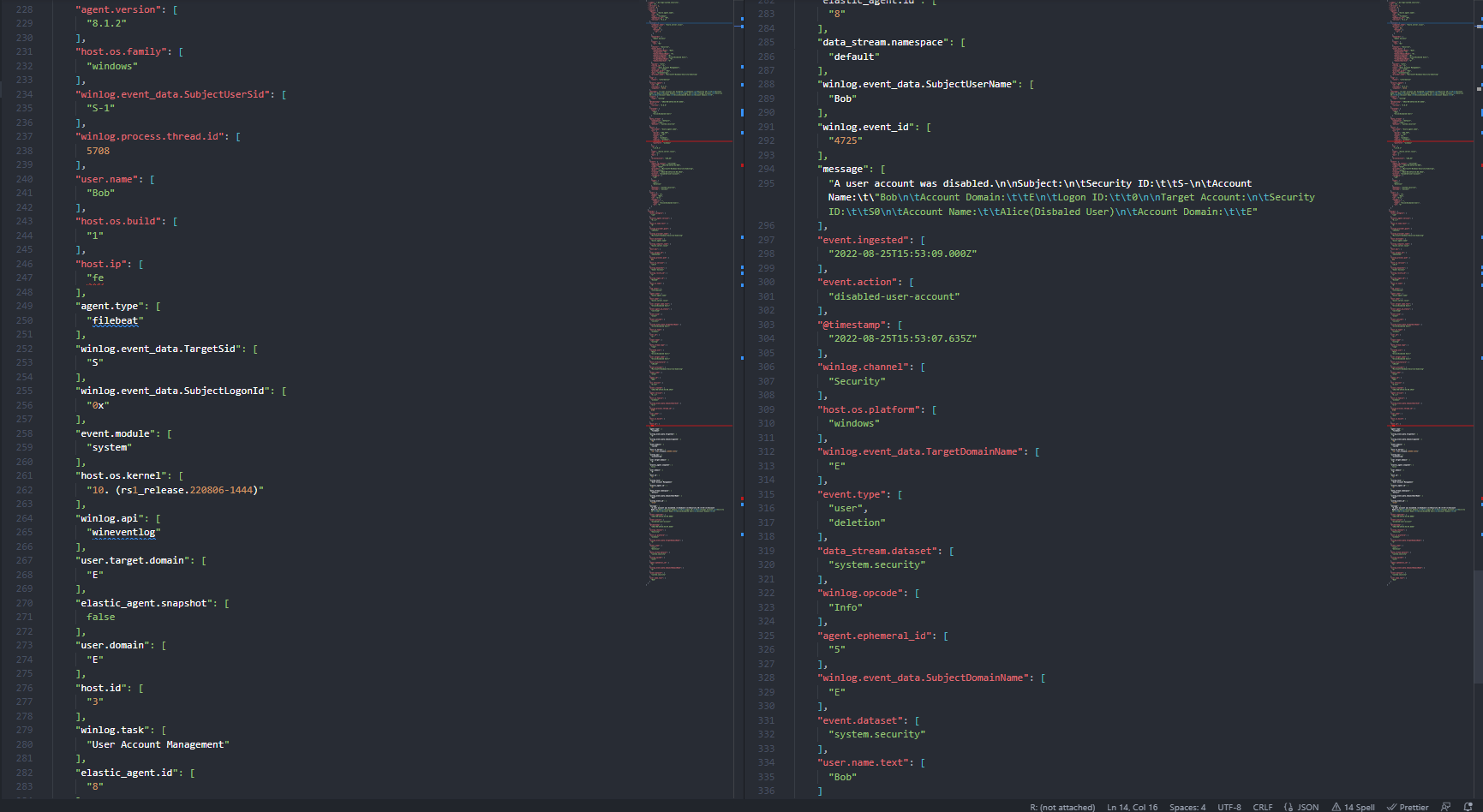Click the "winlog.event_data.SubjectLogonId" key
1483x812 pixels.
coord(172,391)
